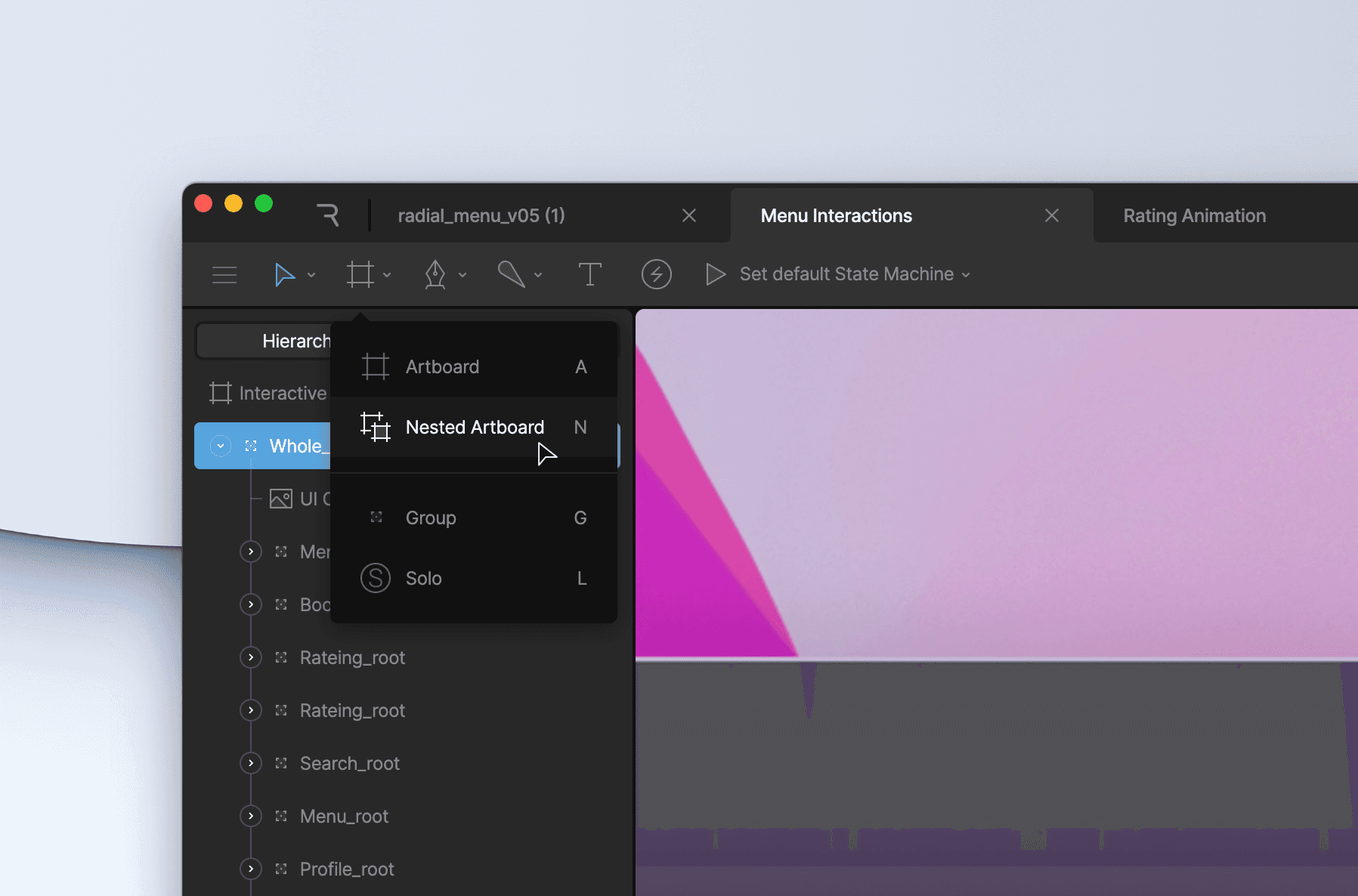The width and height of the screenshot is (1358, 896).
Task: Click the Menu_root group icon
Action: [281, 816]
